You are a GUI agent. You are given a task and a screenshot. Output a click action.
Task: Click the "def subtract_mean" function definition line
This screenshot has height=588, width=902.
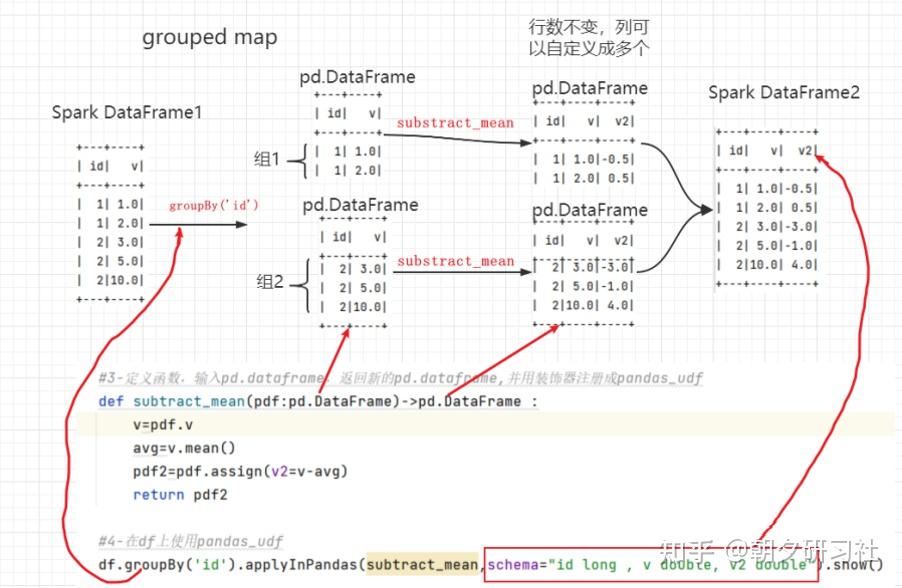click(318, 401)
